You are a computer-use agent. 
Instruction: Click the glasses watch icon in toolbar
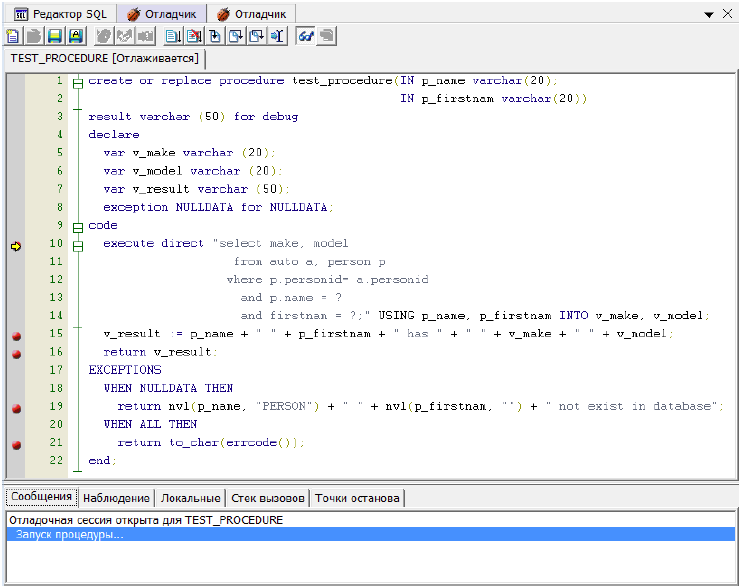(306, 36)
